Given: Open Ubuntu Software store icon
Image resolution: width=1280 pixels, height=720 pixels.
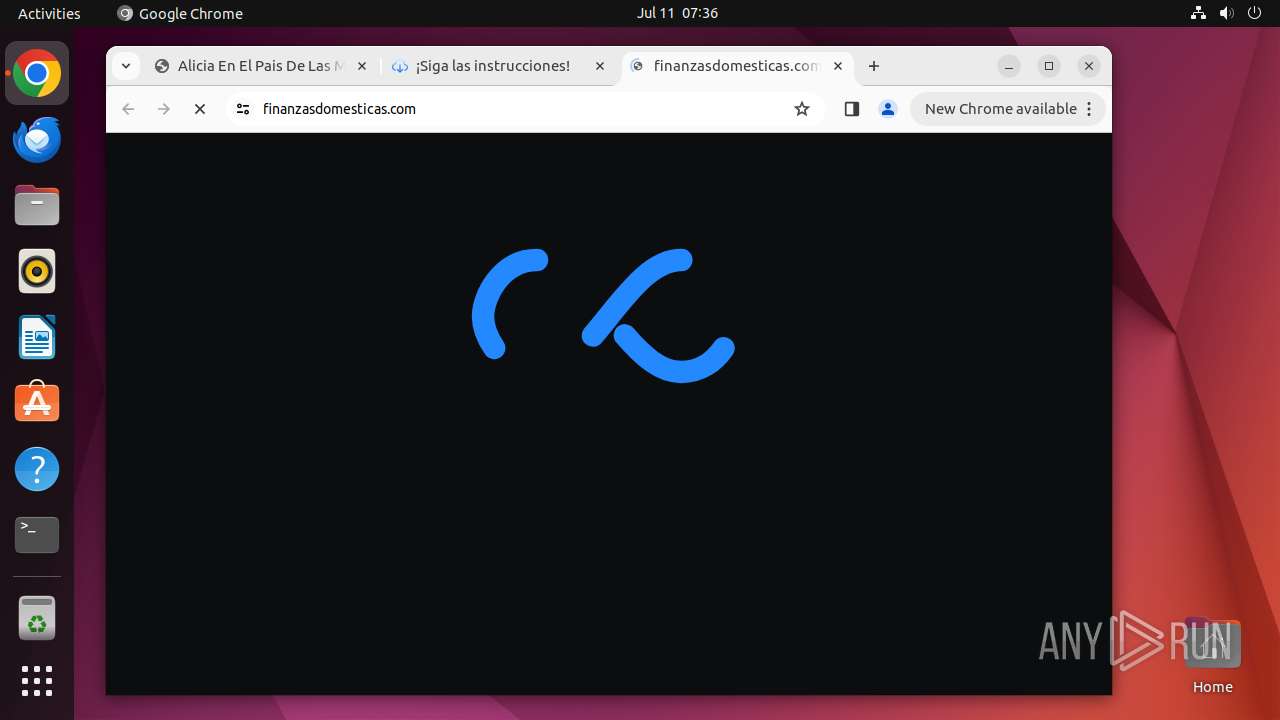Looking at the screenshot, I should pyautogui.click(x=37, y=403).
